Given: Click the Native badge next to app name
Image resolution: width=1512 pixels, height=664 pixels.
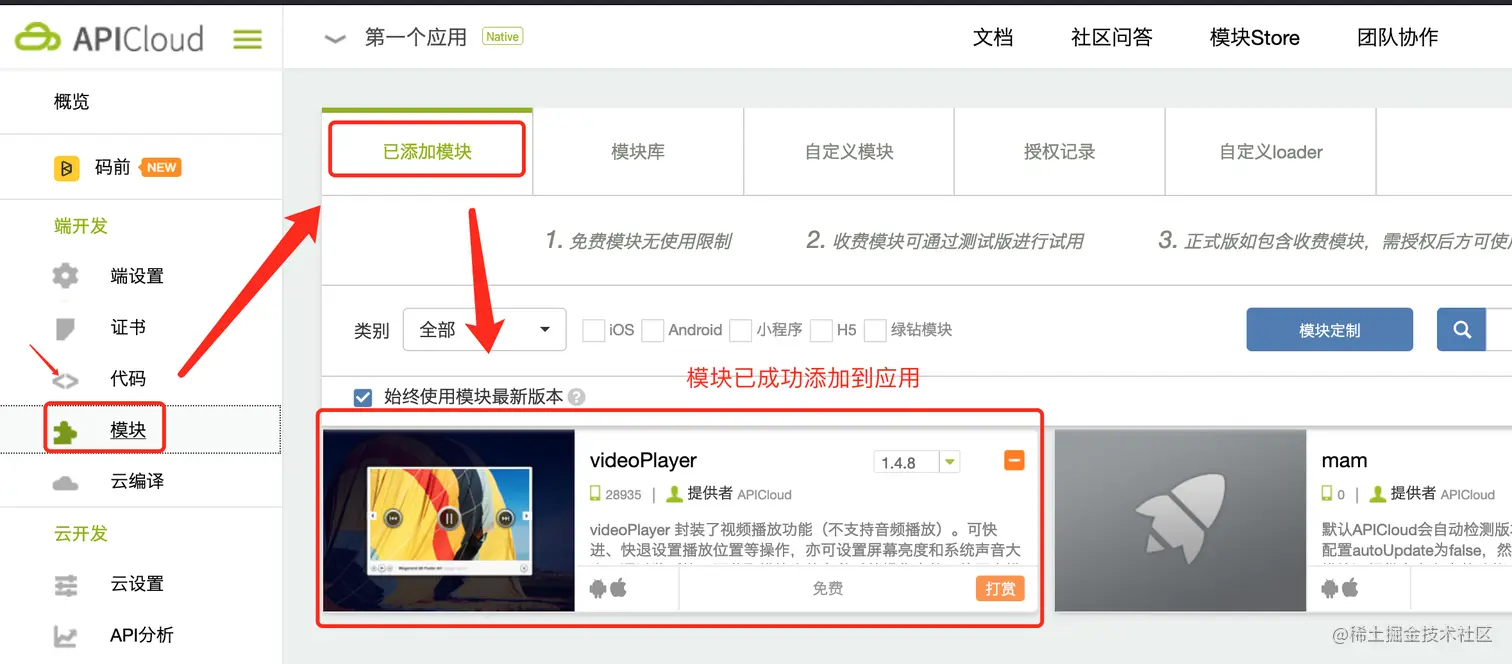Looking at the screenshot, I should (x=502, y=37).
